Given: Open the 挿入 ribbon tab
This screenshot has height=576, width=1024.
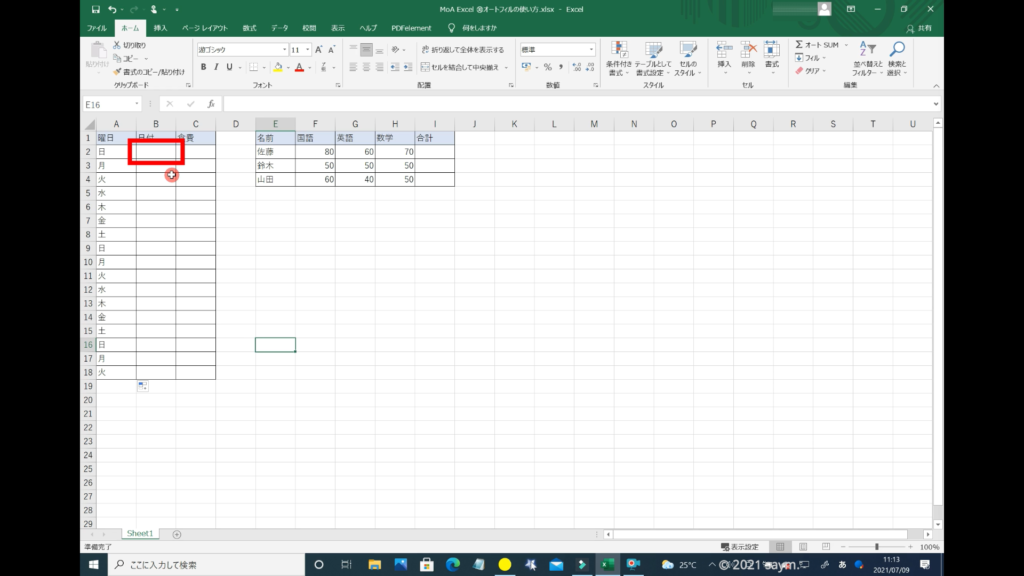Looking at the screenshot, I should click(160, 28).
